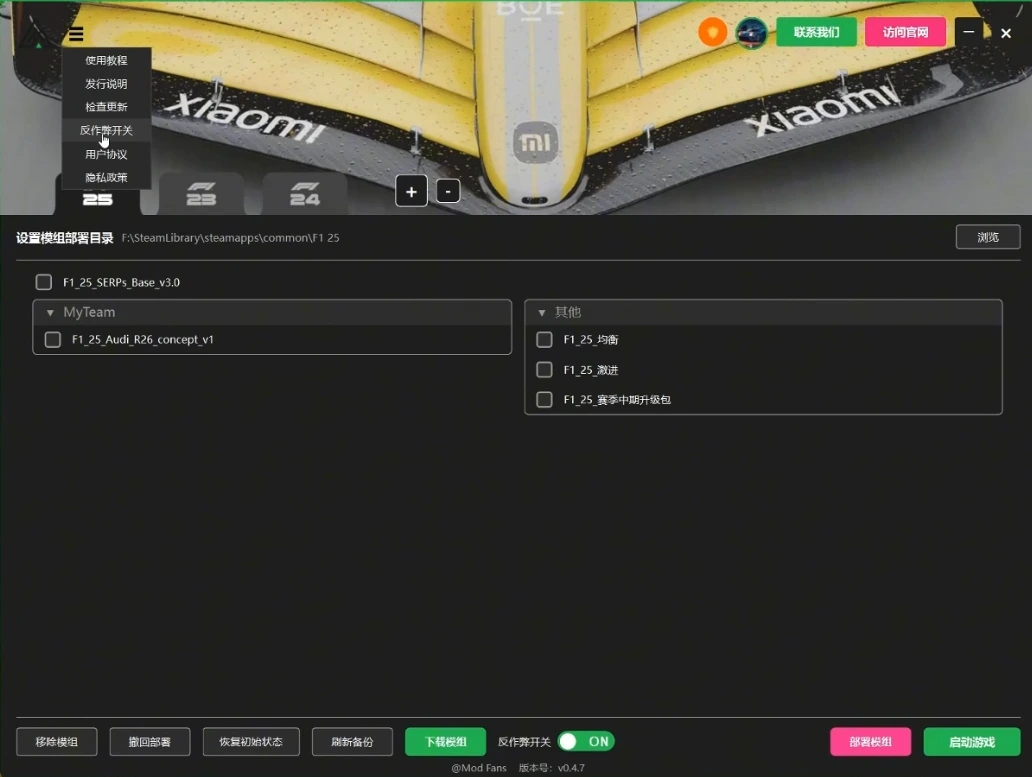Tick the F1_25_均衡 checkbox
The width and height of the screenshot is (1032, 777).
coord(545,340)
